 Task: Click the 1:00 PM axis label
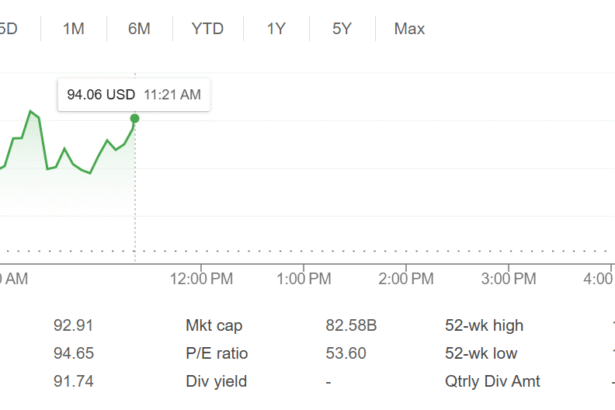304,277
